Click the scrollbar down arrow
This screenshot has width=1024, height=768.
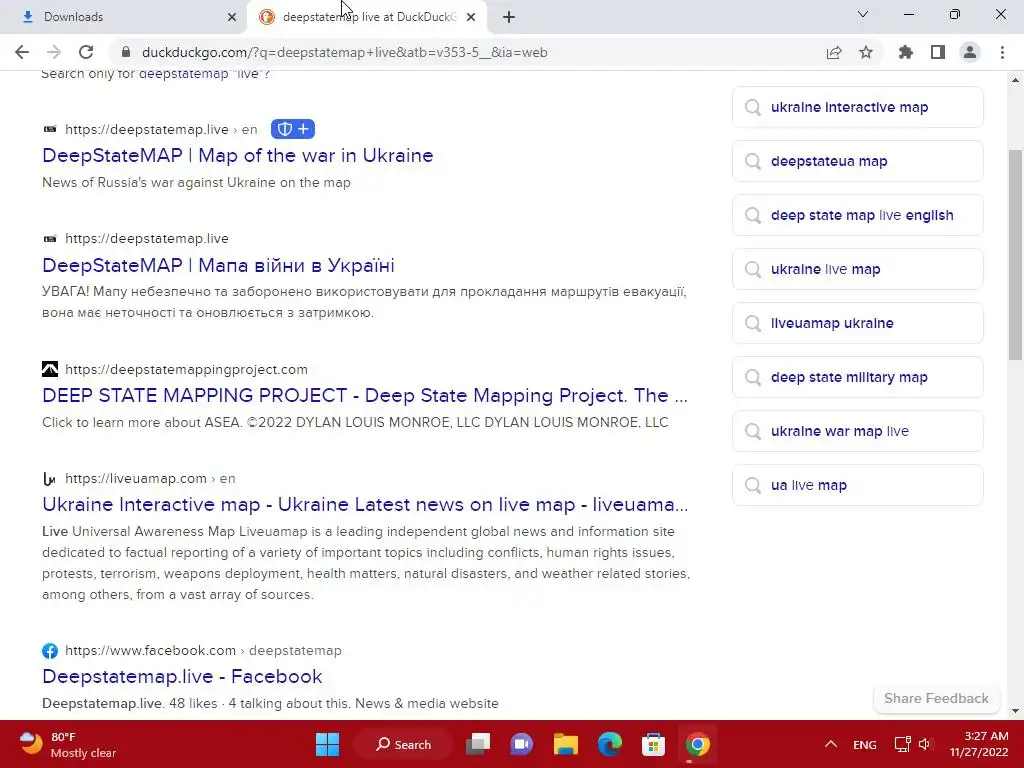tap(1015, 711)
